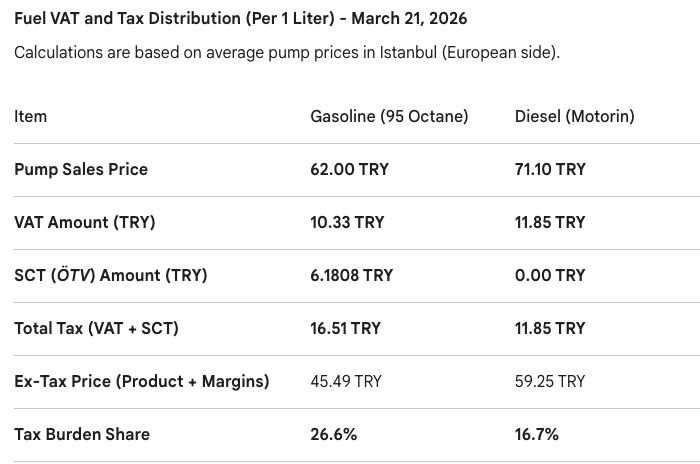Viewport: 700px width, 464px height.
Task: Click the Istanbul pump prices note text
Action: click(x=287, y=52)
